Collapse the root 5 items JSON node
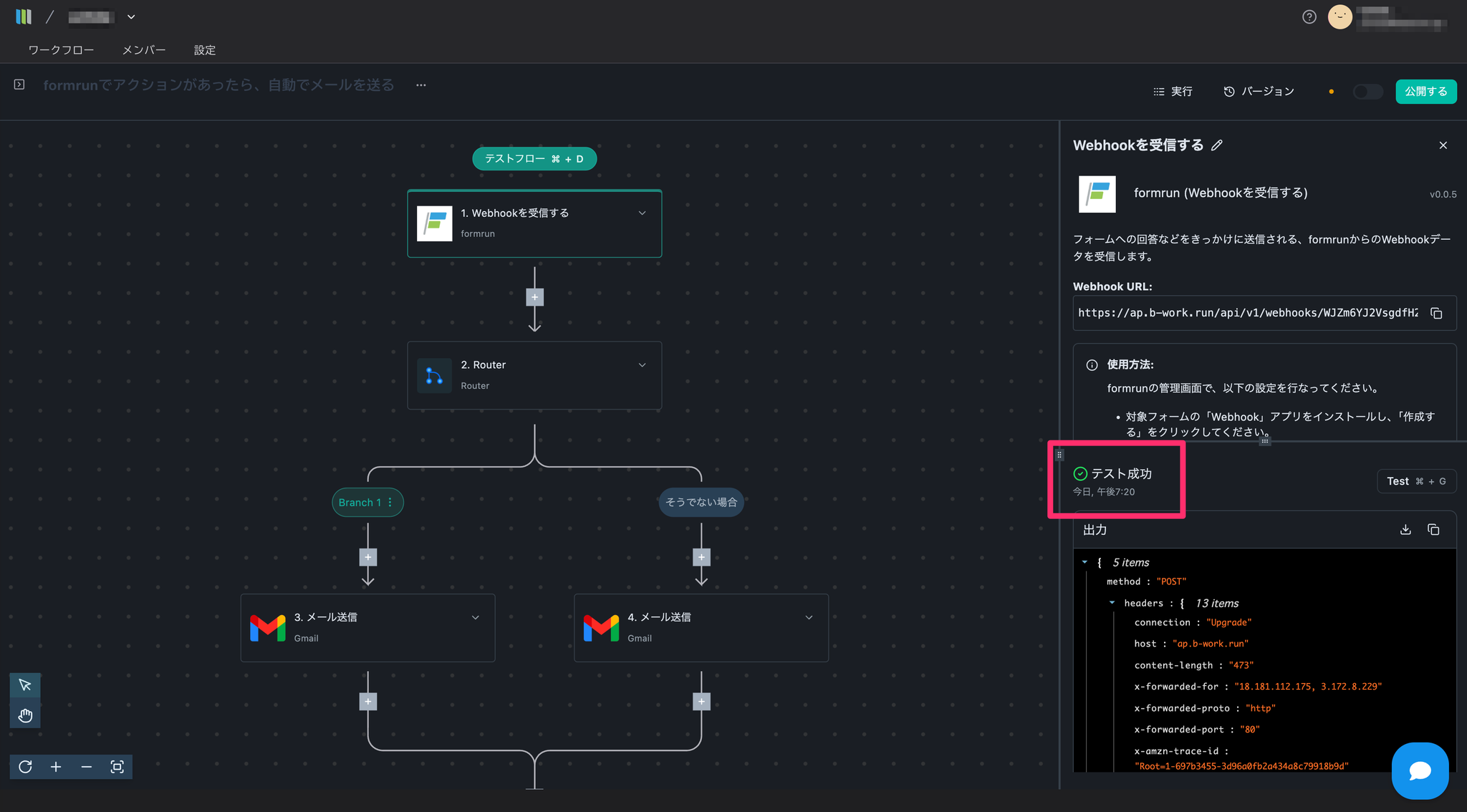This screenshot has height=812, width=1467. [1084, 562]
